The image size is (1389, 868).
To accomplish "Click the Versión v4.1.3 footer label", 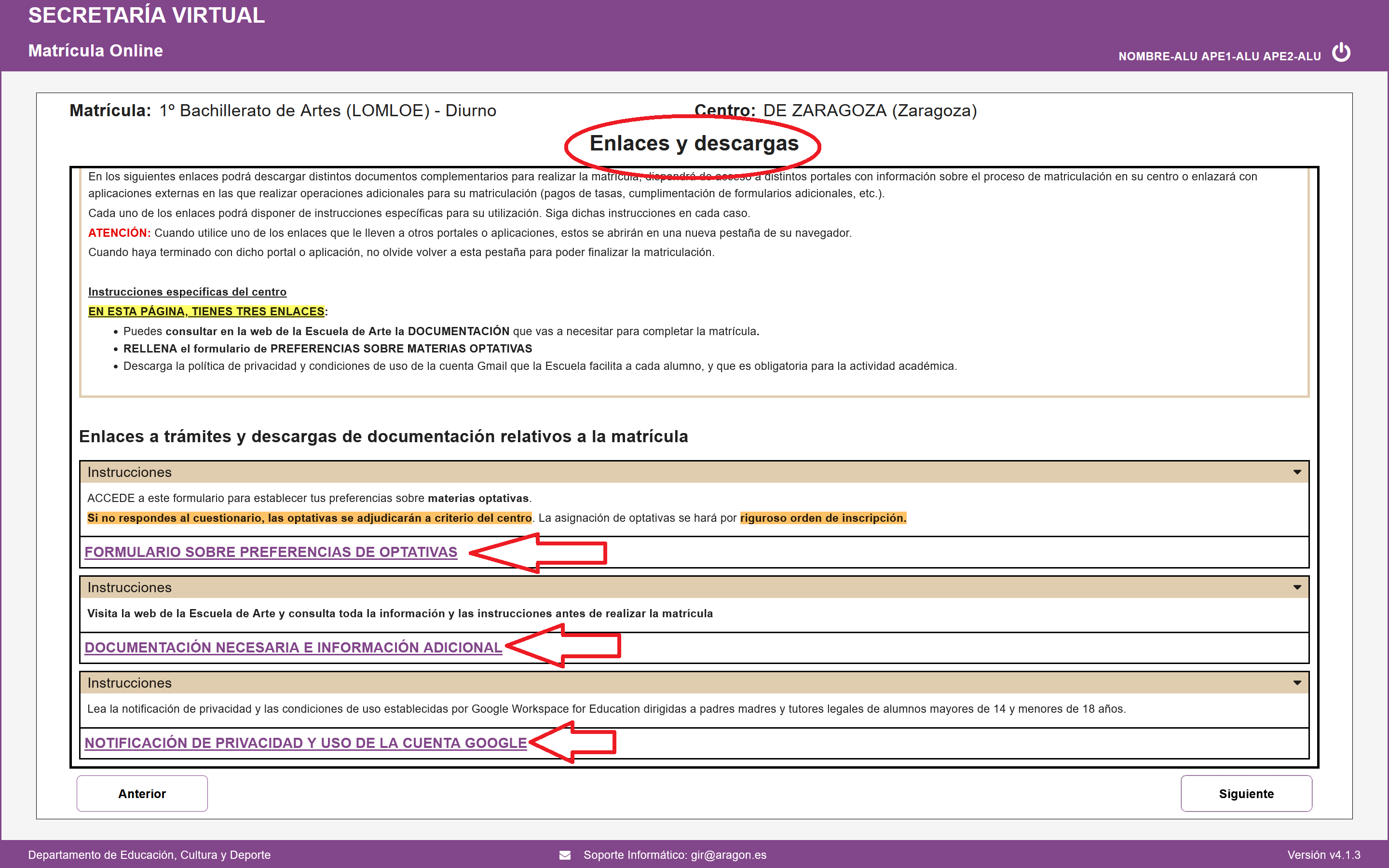I will [x=1323, y=855].
